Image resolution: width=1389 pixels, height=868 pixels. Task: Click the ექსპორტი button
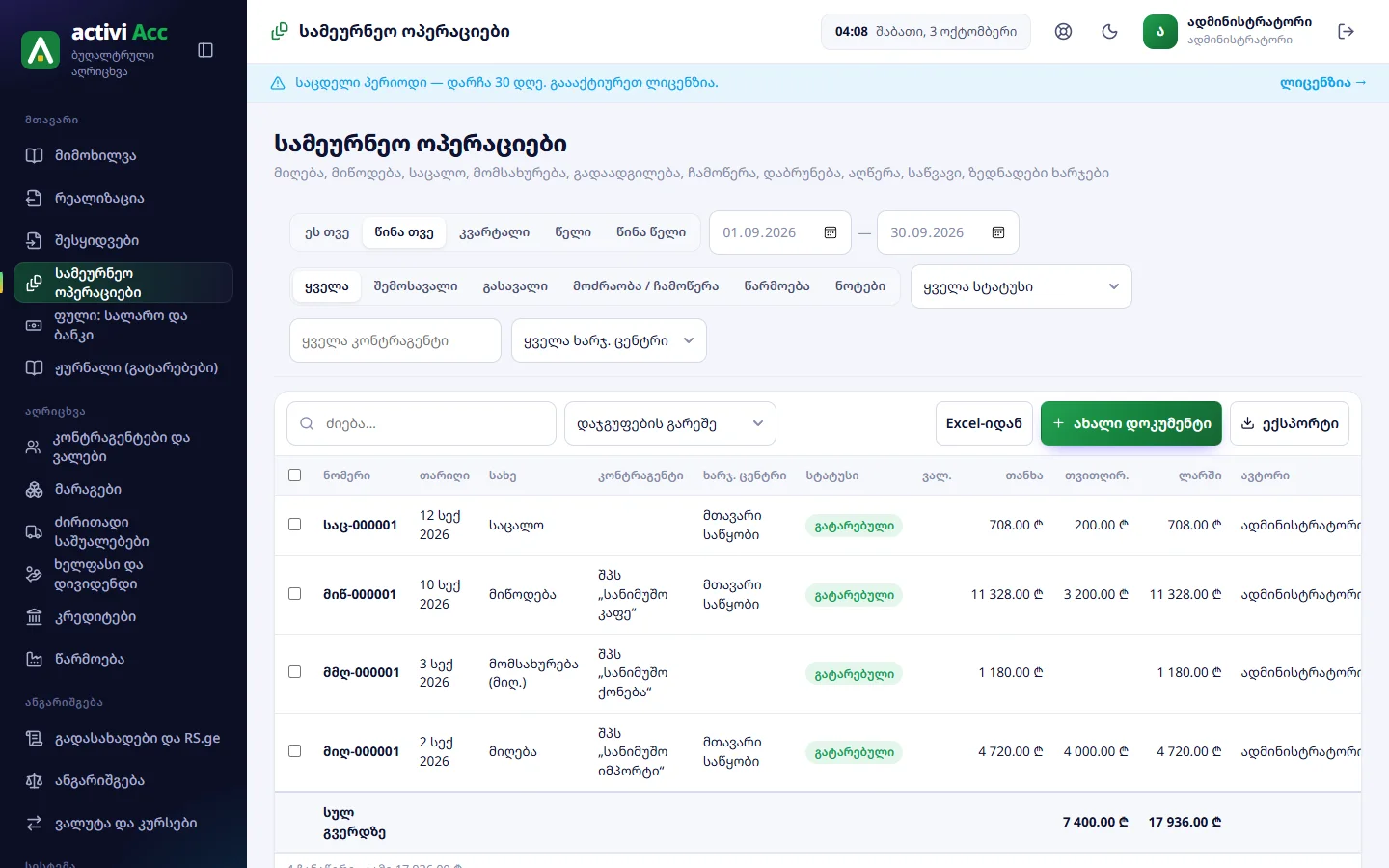(x=1290, y=423)
